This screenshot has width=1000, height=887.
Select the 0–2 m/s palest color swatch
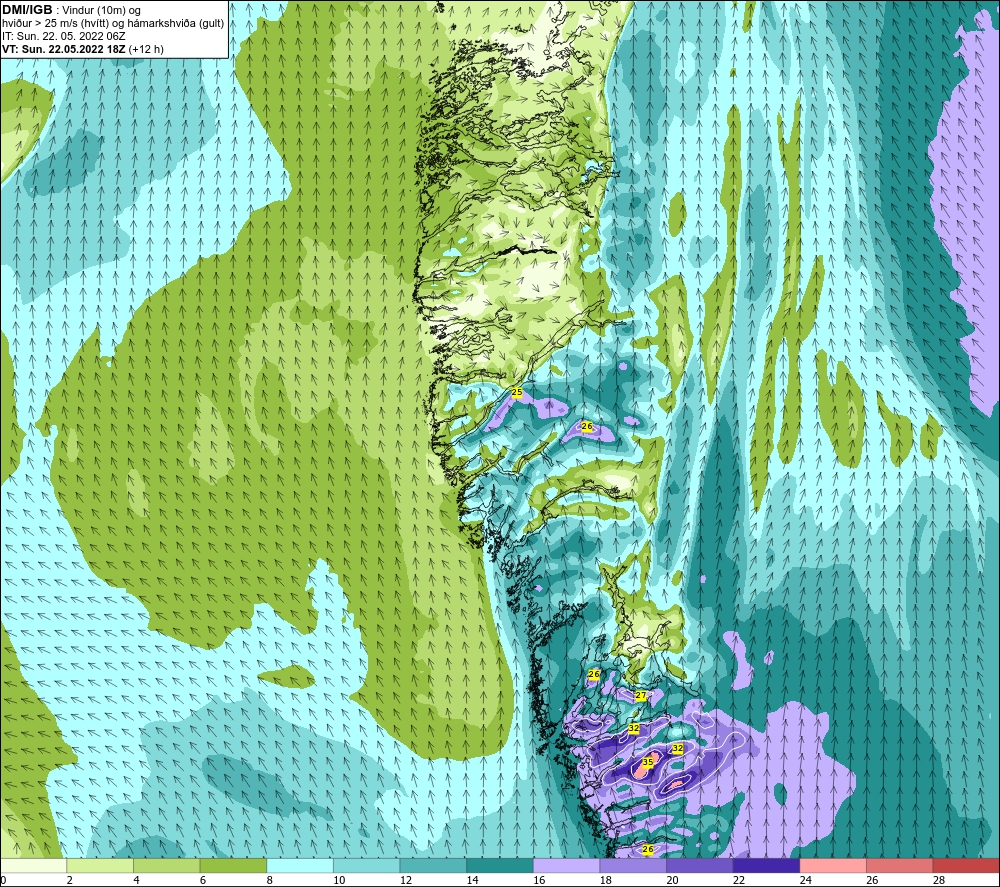[x=34, y=865]
